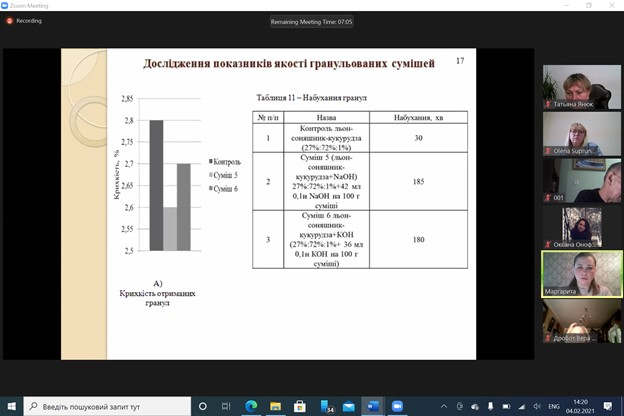The width and height of the screenshot is (624, 416).
Task: Click the OneDrive cloud tray icon
Action: click(475, 406)
